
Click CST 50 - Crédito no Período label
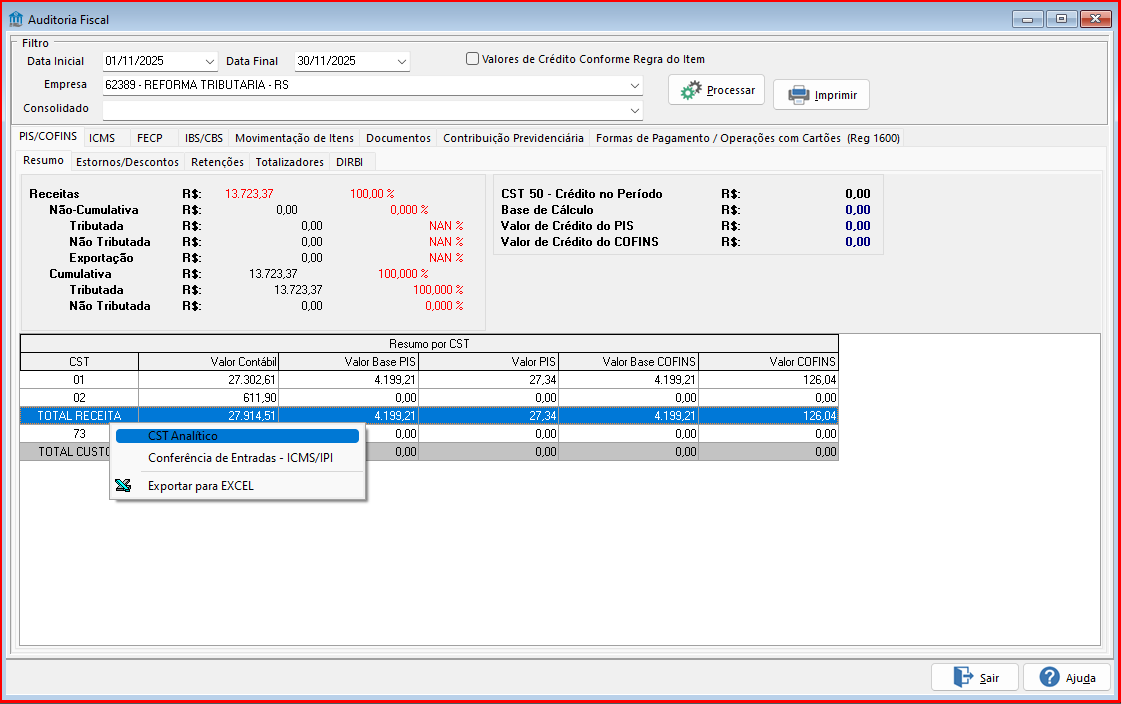coord(582,194)
